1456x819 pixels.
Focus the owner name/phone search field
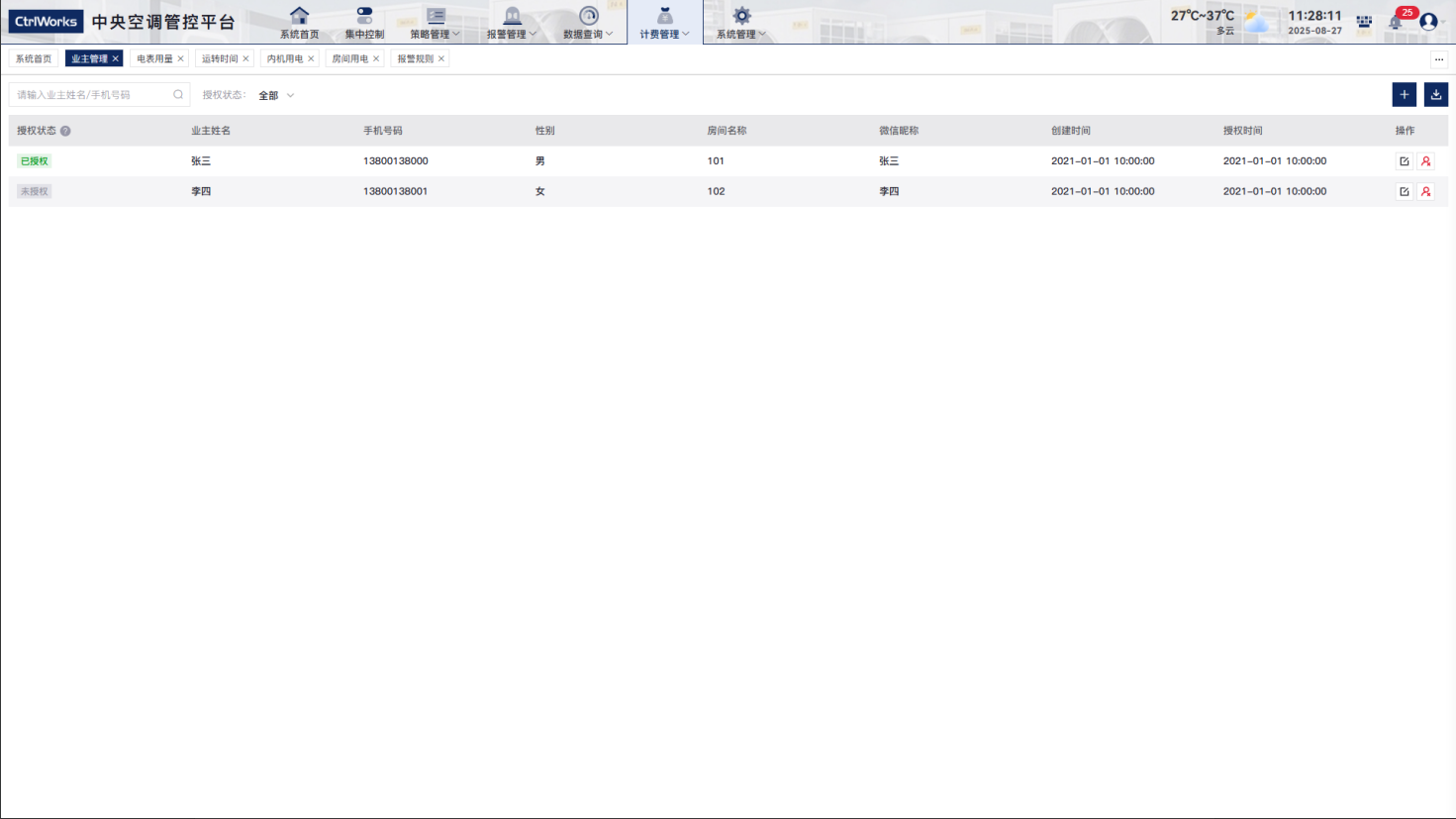coord(91,95)
